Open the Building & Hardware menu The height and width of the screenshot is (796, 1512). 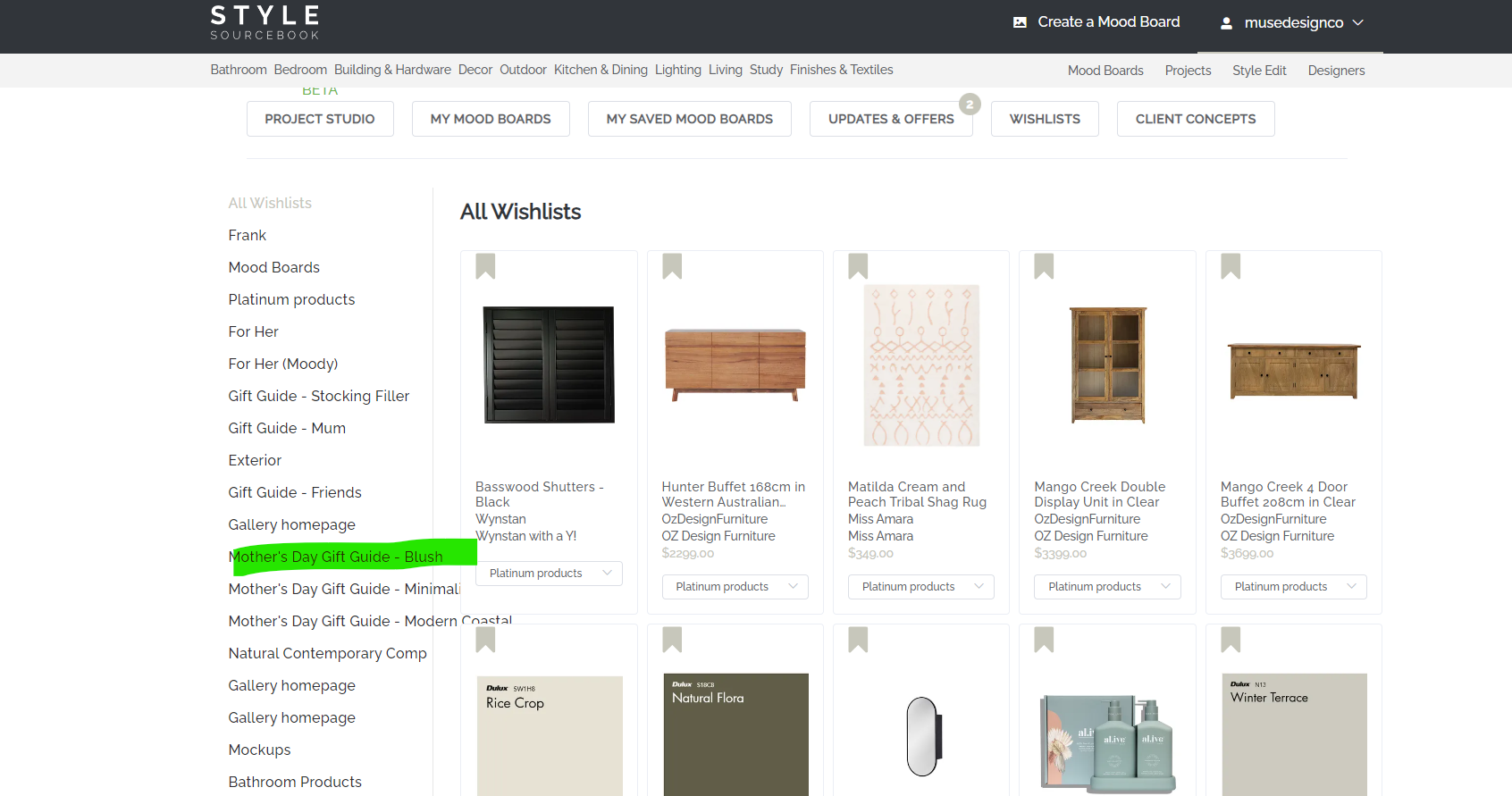(x=392, y=70)
